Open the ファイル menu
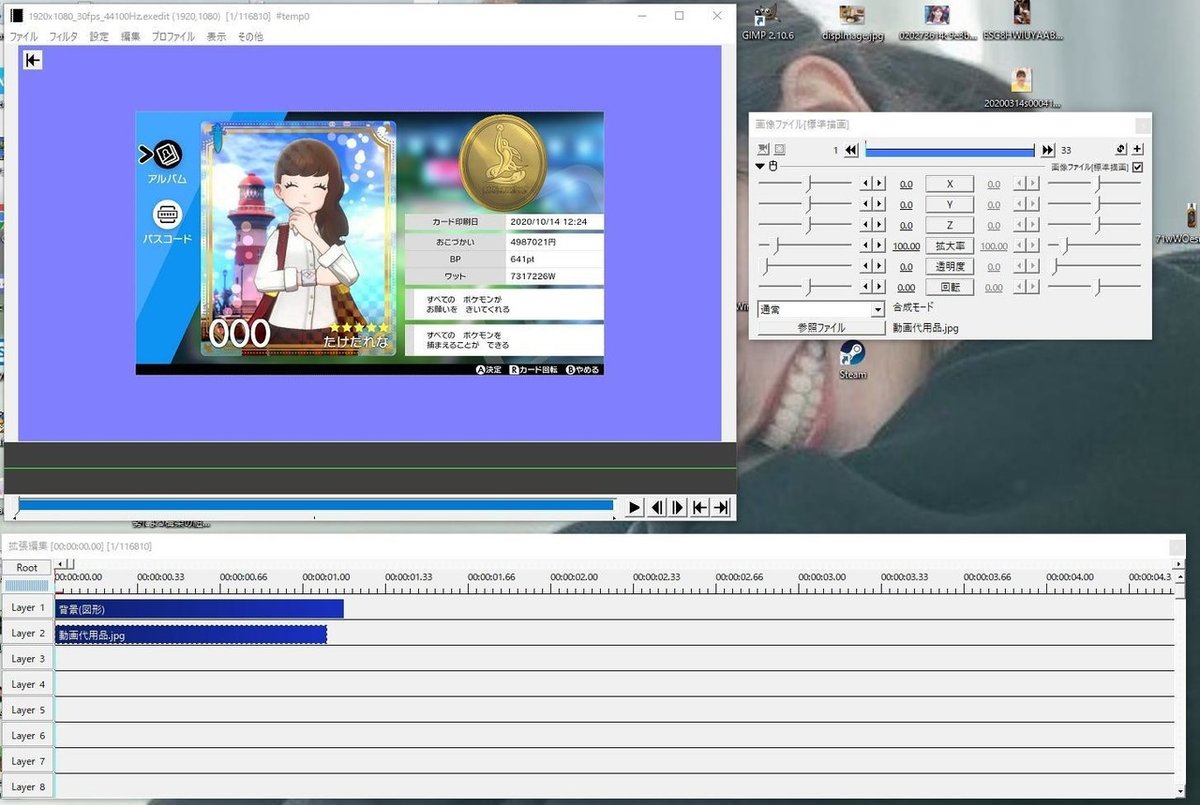 pyautogui.click(x=23, y=36)
